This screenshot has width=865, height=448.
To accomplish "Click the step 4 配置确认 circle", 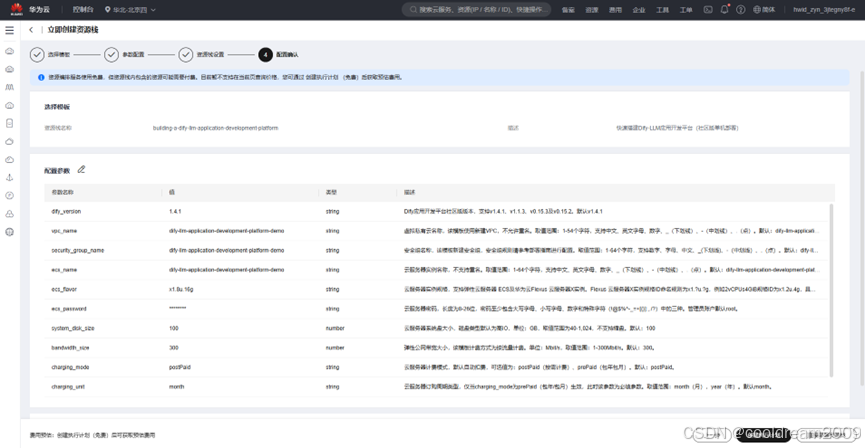I will click(x=265, y=55).
